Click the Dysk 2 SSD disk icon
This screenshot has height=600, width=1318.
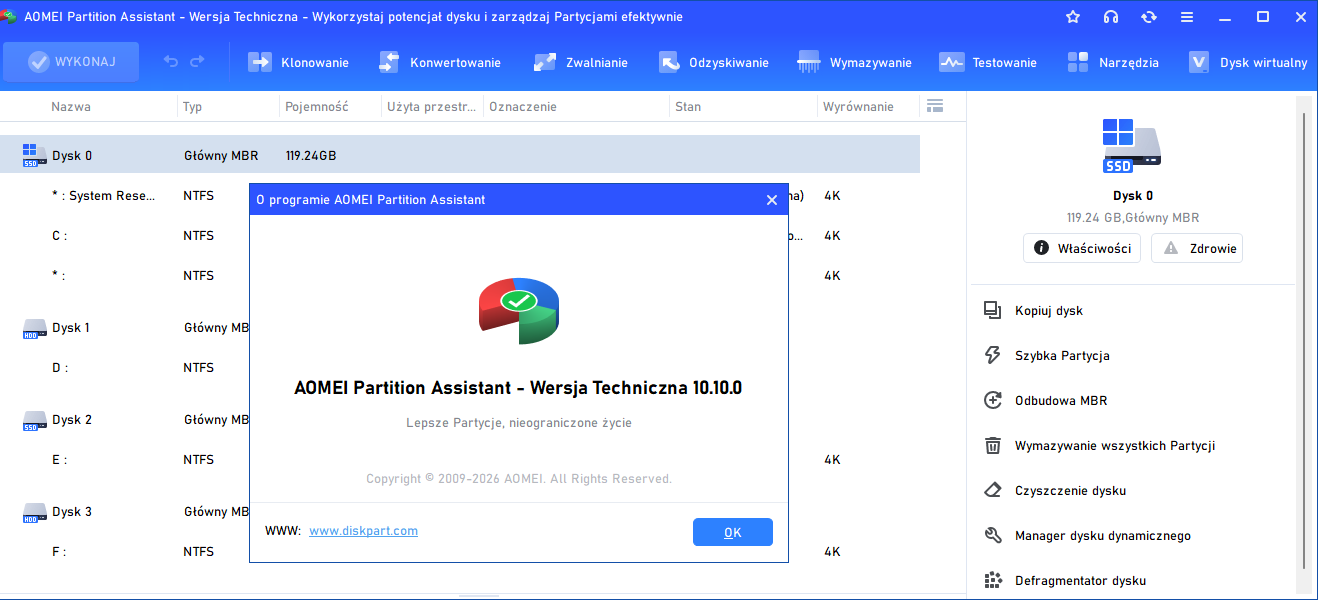[34, 420]
